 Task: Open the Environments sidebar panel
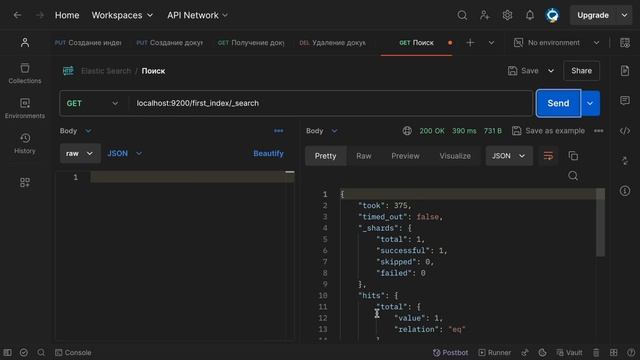(x=24, y=109)
